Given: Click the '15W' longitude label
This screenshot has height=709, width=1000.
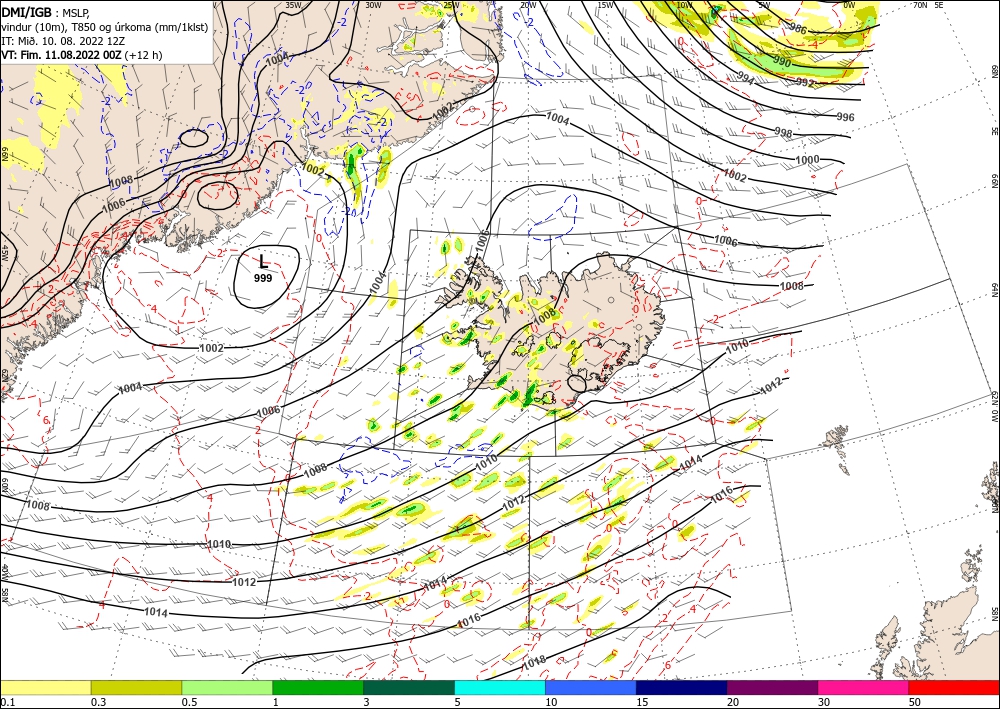Looking at the screenshot, I should (605, 5).
